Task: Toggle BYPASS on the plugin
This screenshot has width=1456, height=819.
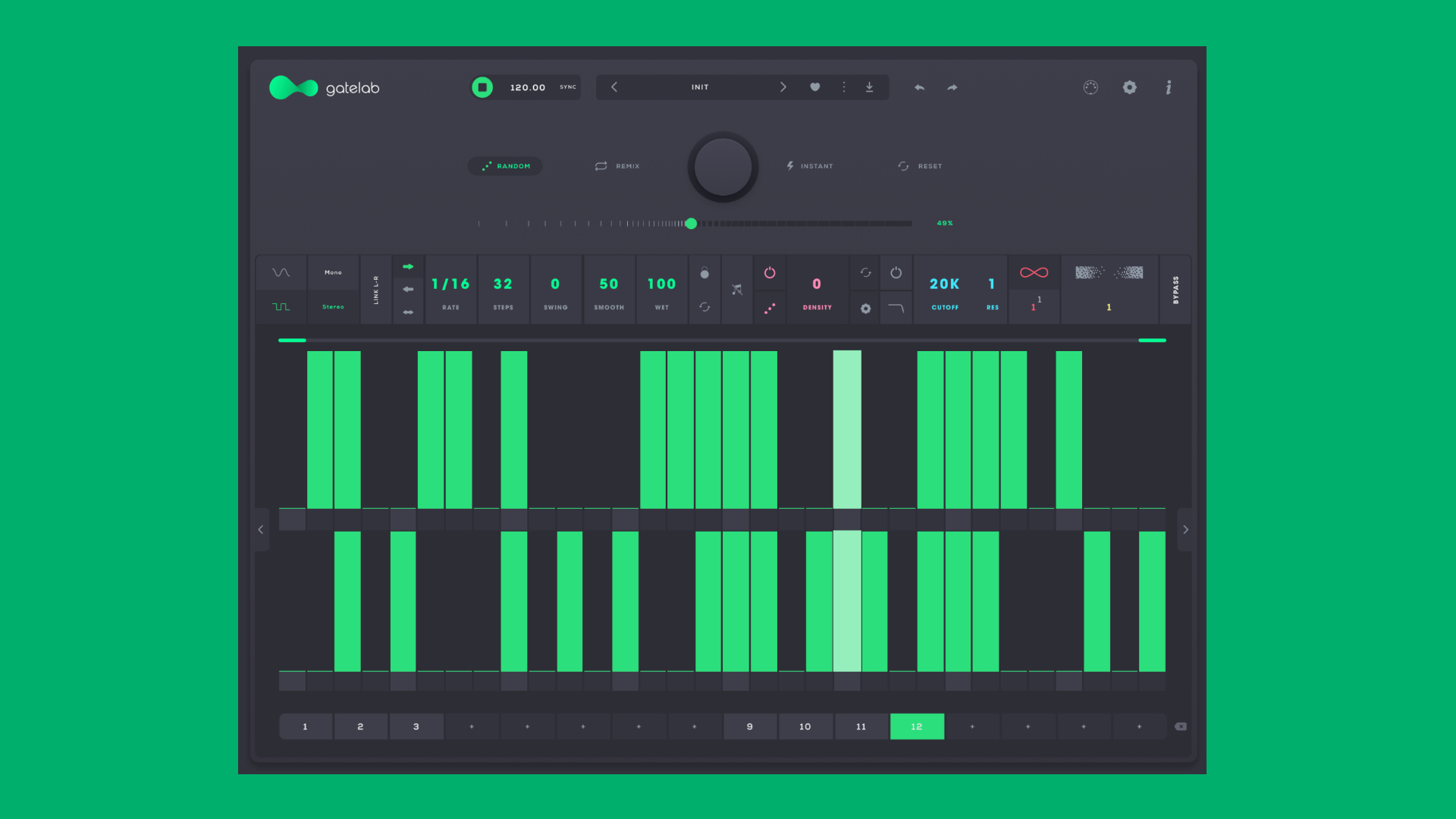Action: [1175, 290]
